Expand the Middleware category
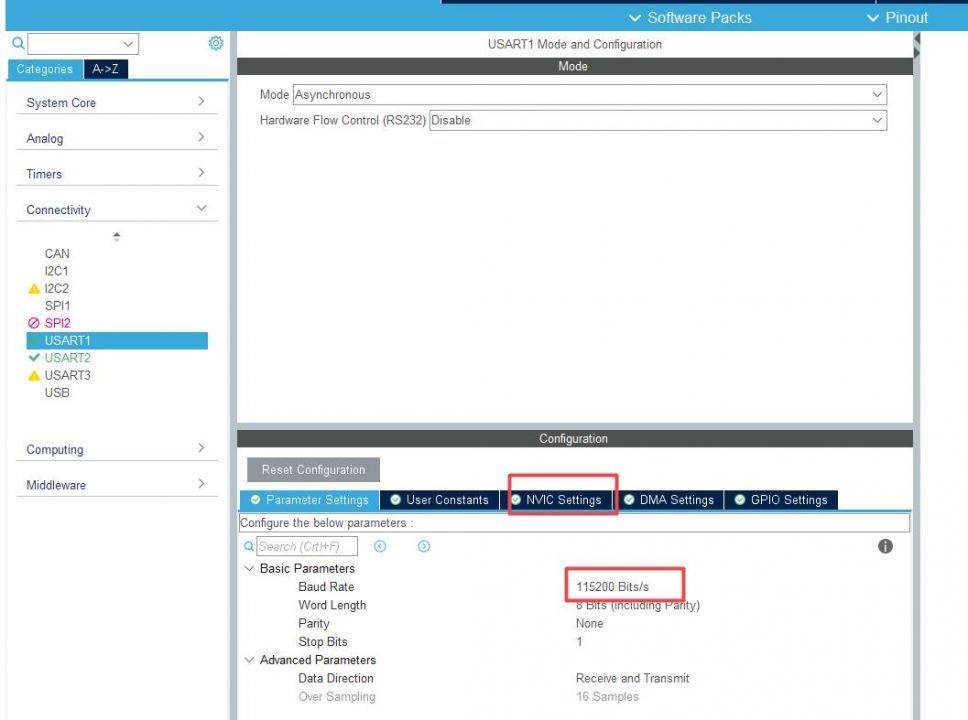968x720 pixels. (117, 485)
